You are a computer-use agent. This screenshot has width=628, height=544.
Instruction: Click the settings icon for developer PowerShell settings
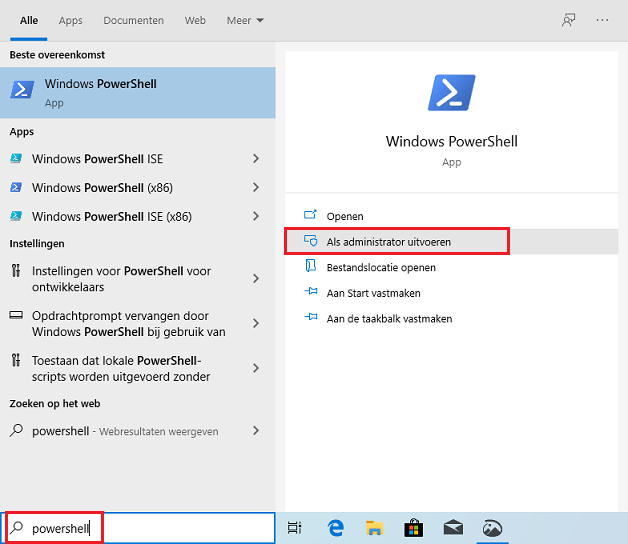[16, 271]
